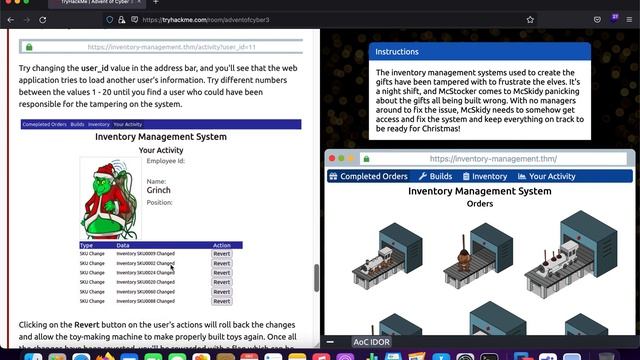The width and height of the screenshot is (640, 360).
Task: Click the 'Orders' heading in simulated browser
Action: [x=480, y=204]
